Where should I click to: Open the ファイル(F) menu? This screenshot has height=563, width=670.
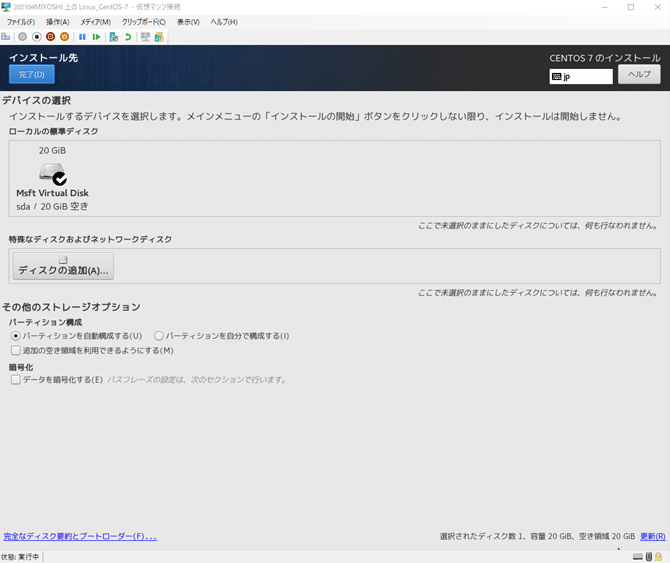point(21,22)
